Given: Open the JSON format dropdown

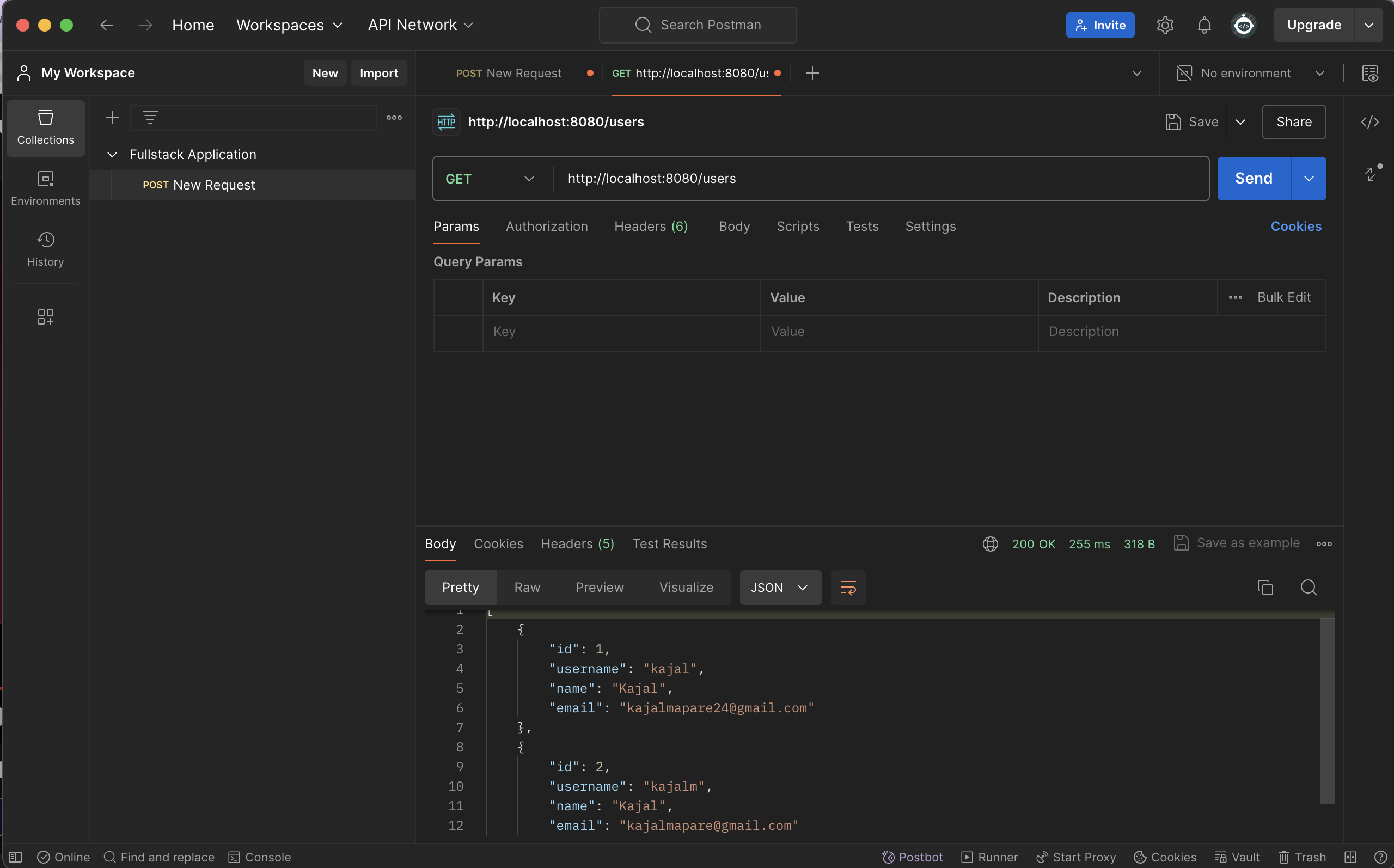Looking at the screenshot, I should pos(779,587).
